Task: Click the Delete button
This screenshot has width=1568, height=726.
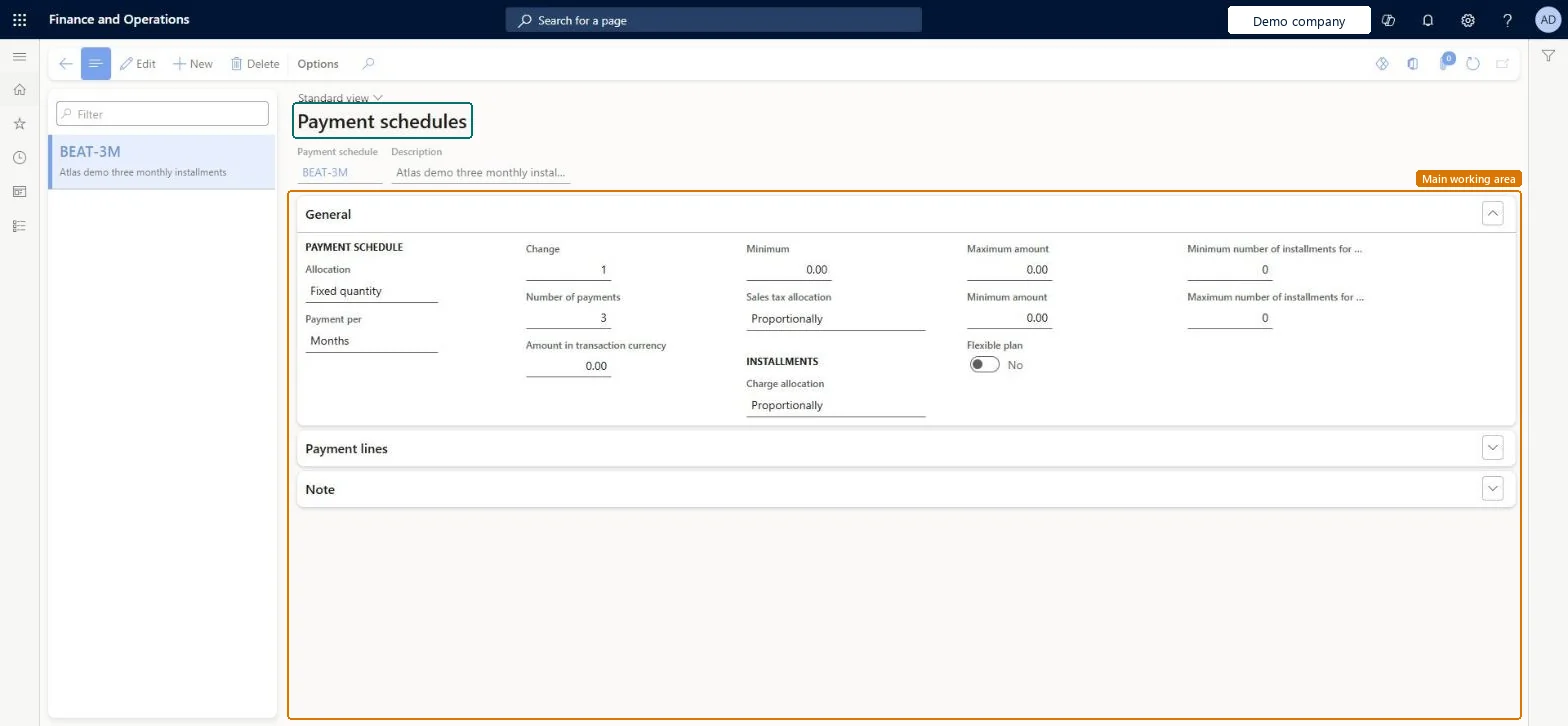Action: coord(255,64)
